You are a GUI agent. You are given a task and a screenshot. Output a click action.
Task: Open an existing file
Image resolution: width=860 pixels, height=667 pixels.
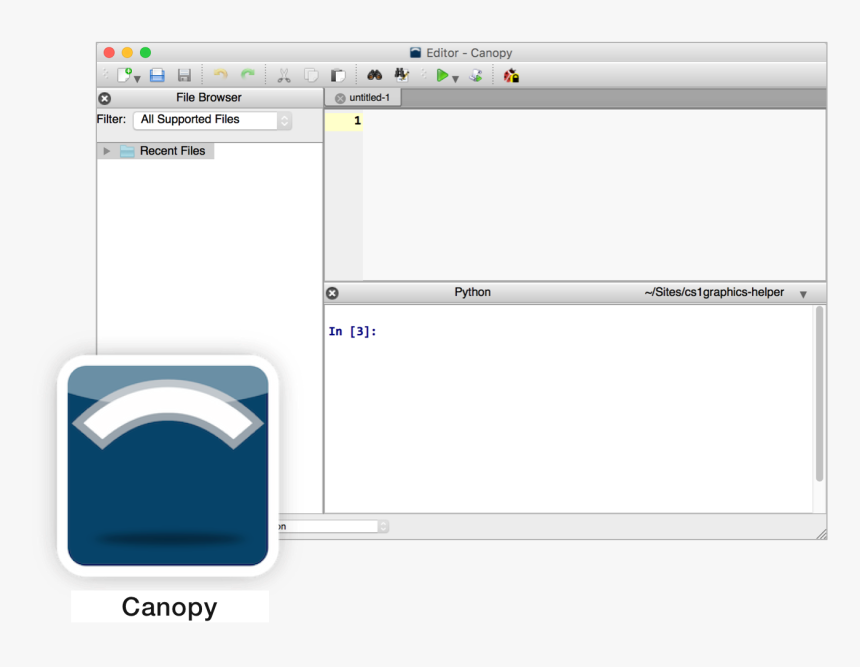tap(157, 75)
